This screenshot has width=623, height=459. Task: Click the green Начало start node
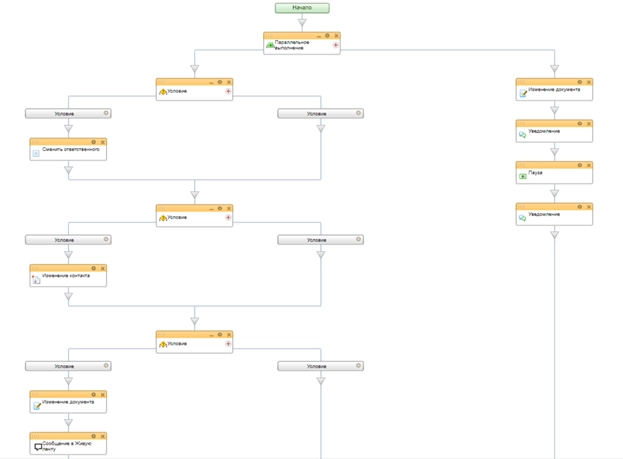302,7
